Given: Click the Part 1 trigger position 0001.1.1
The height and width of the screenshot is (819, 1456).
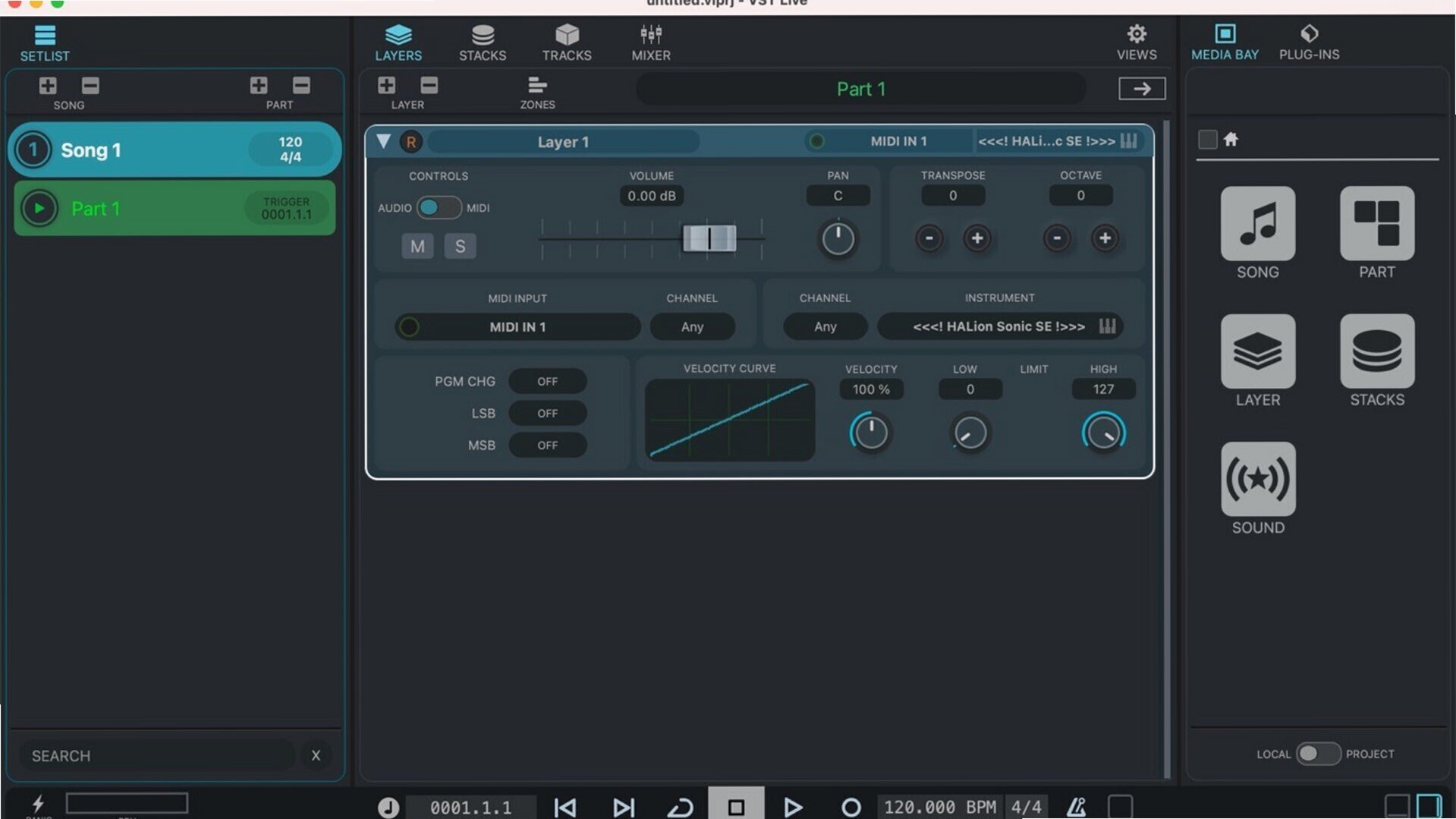Looking at the screenshot, I should coord(286,208).
